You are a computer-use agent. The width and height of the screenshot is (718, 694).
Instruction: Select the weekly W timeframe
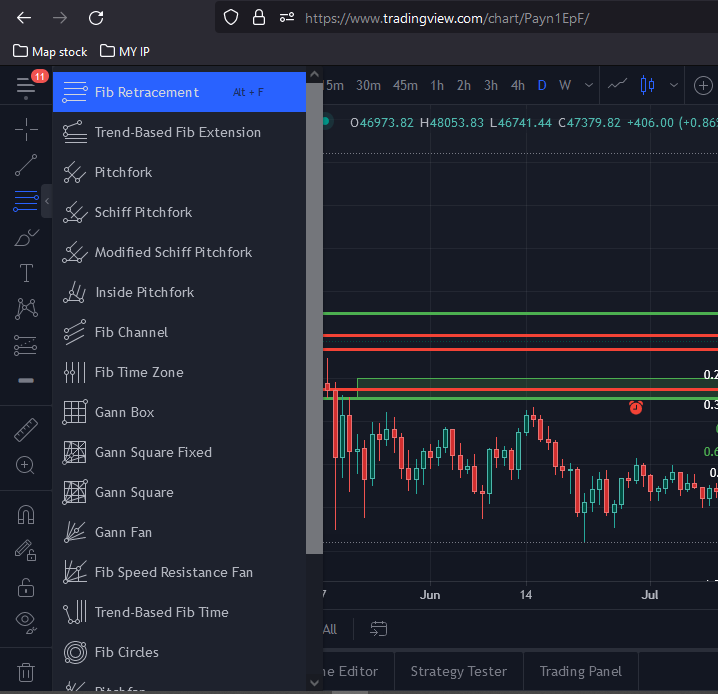coord(565,86)
